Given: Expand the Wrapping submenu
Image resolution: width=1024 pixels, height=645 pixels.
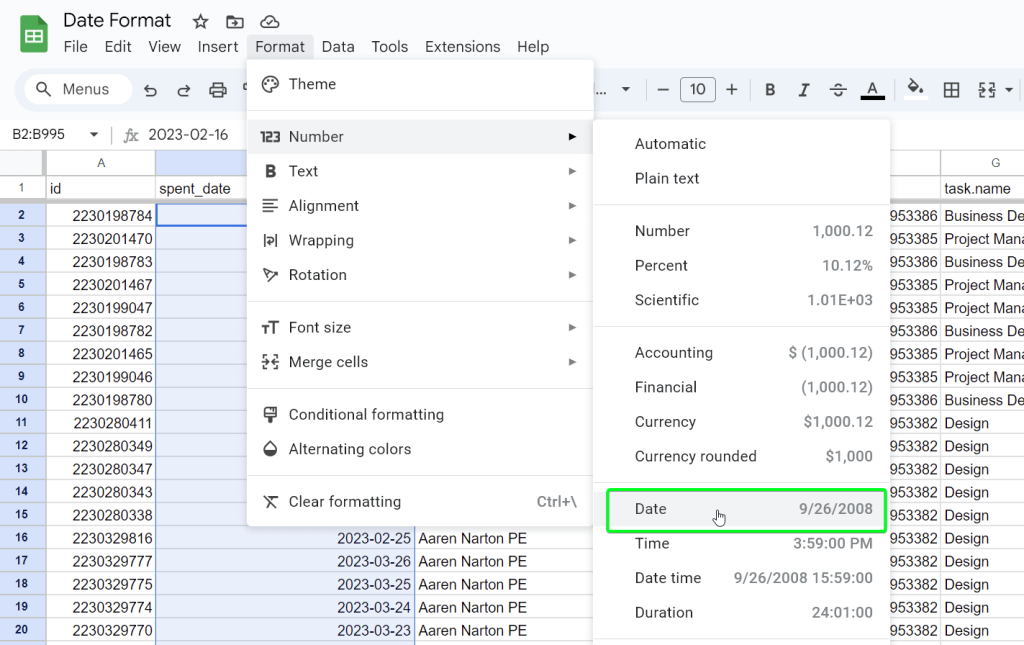Looking at the screenshot, I should [420, 240].
